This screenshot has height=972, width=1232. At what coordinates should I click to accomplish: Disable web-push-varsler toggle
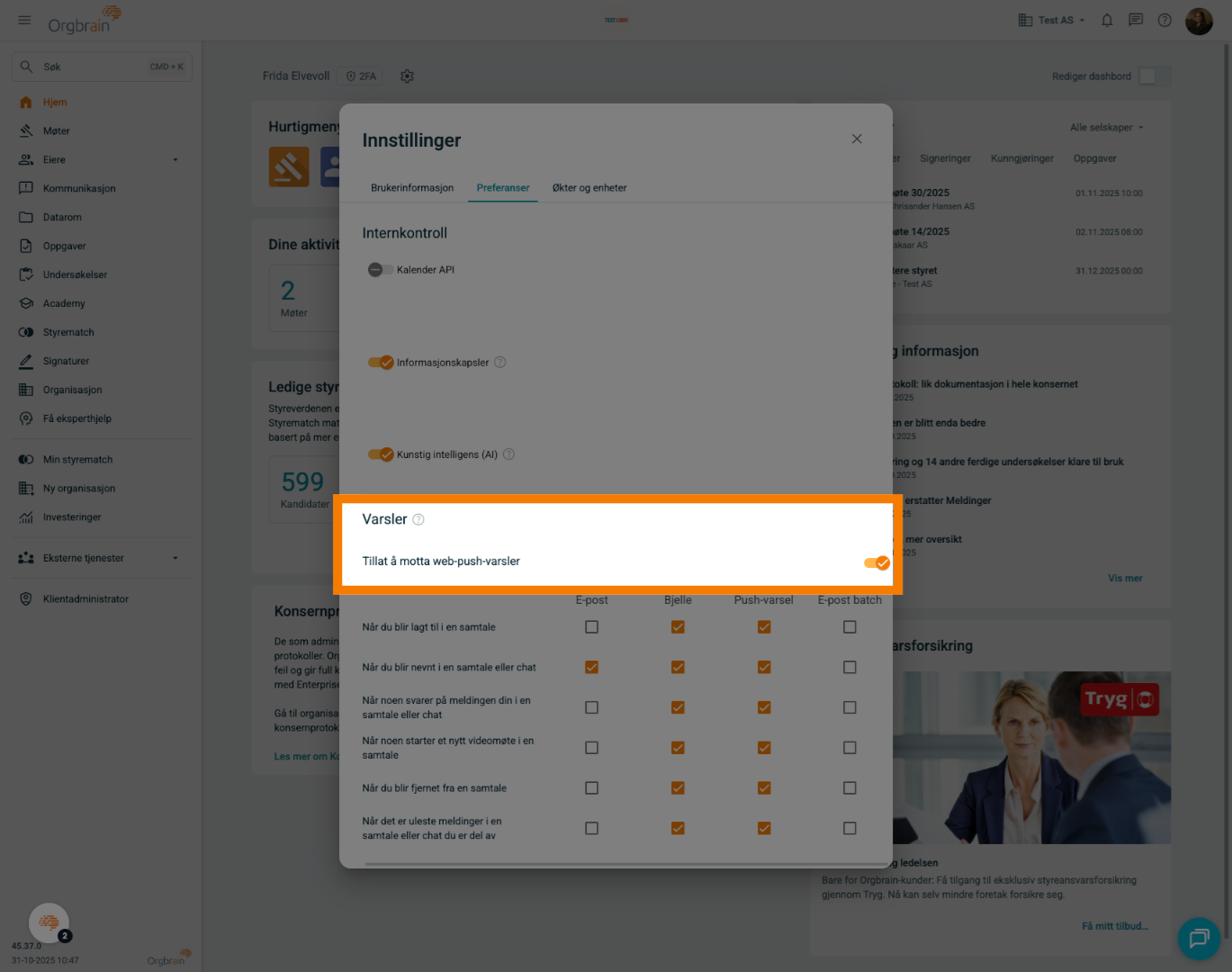click(877, 563)
